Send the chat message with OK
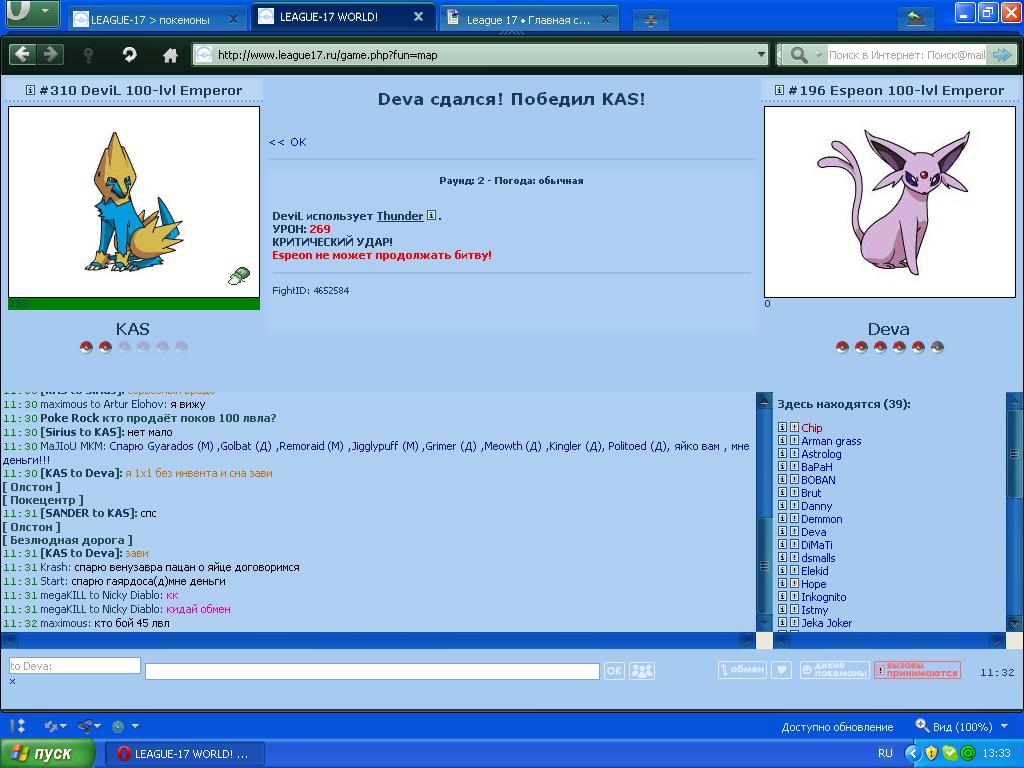 [x=614, y=671]
